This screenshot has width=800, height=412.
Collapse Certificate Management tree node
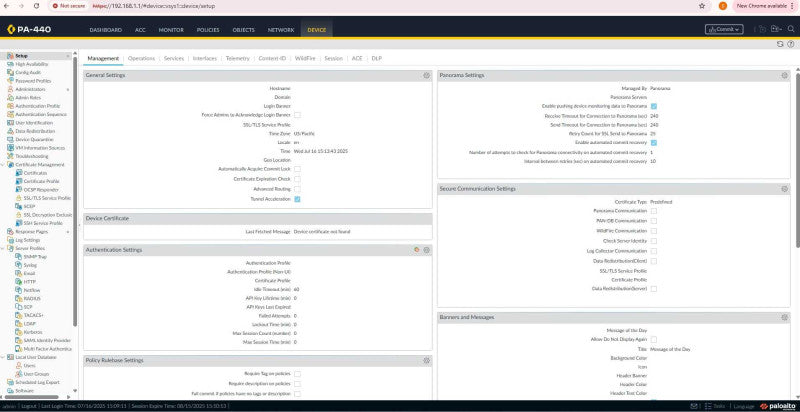[4, 165]
